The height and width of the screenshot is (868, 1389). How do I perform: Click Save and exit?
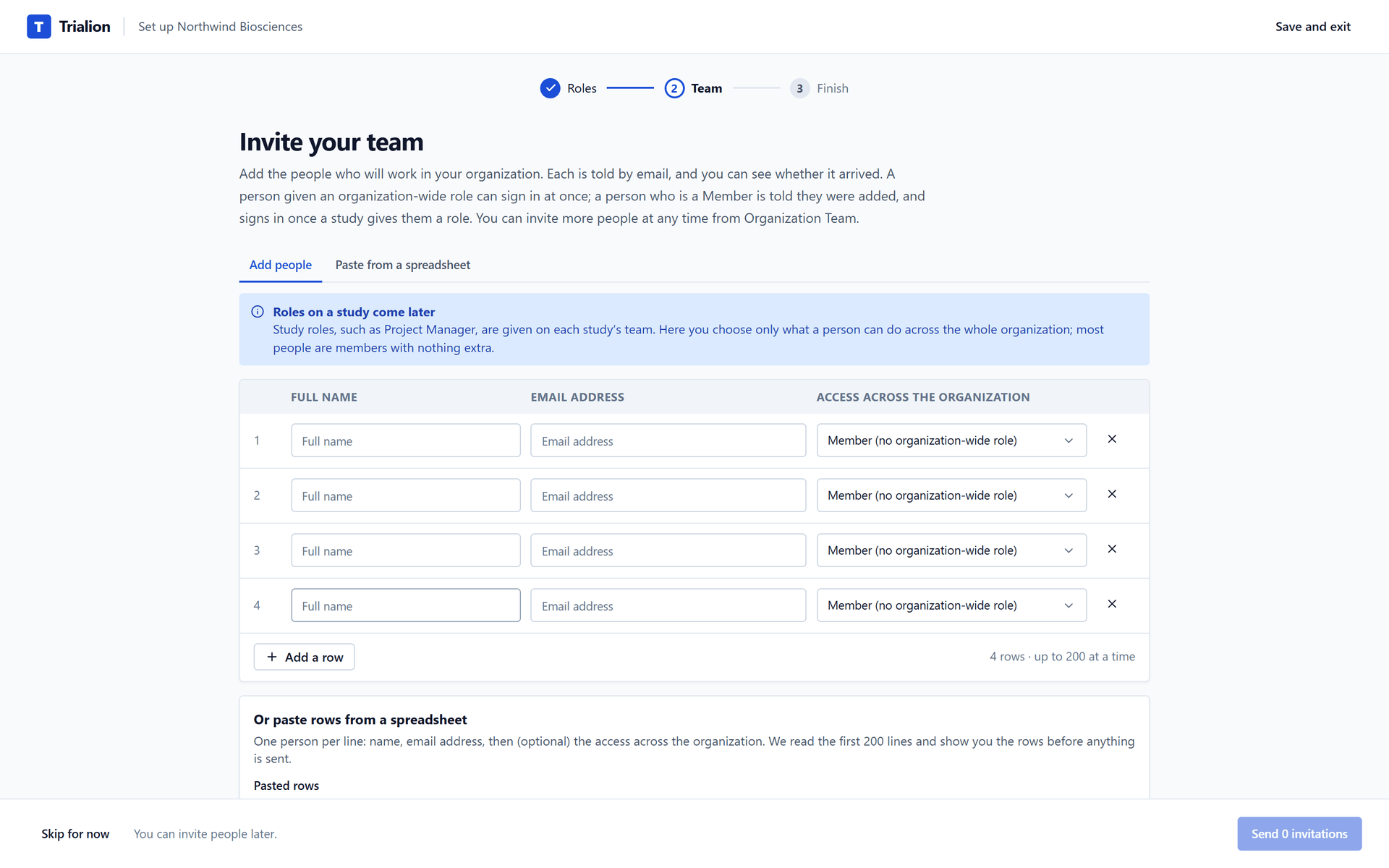(x=1312, y=27)
